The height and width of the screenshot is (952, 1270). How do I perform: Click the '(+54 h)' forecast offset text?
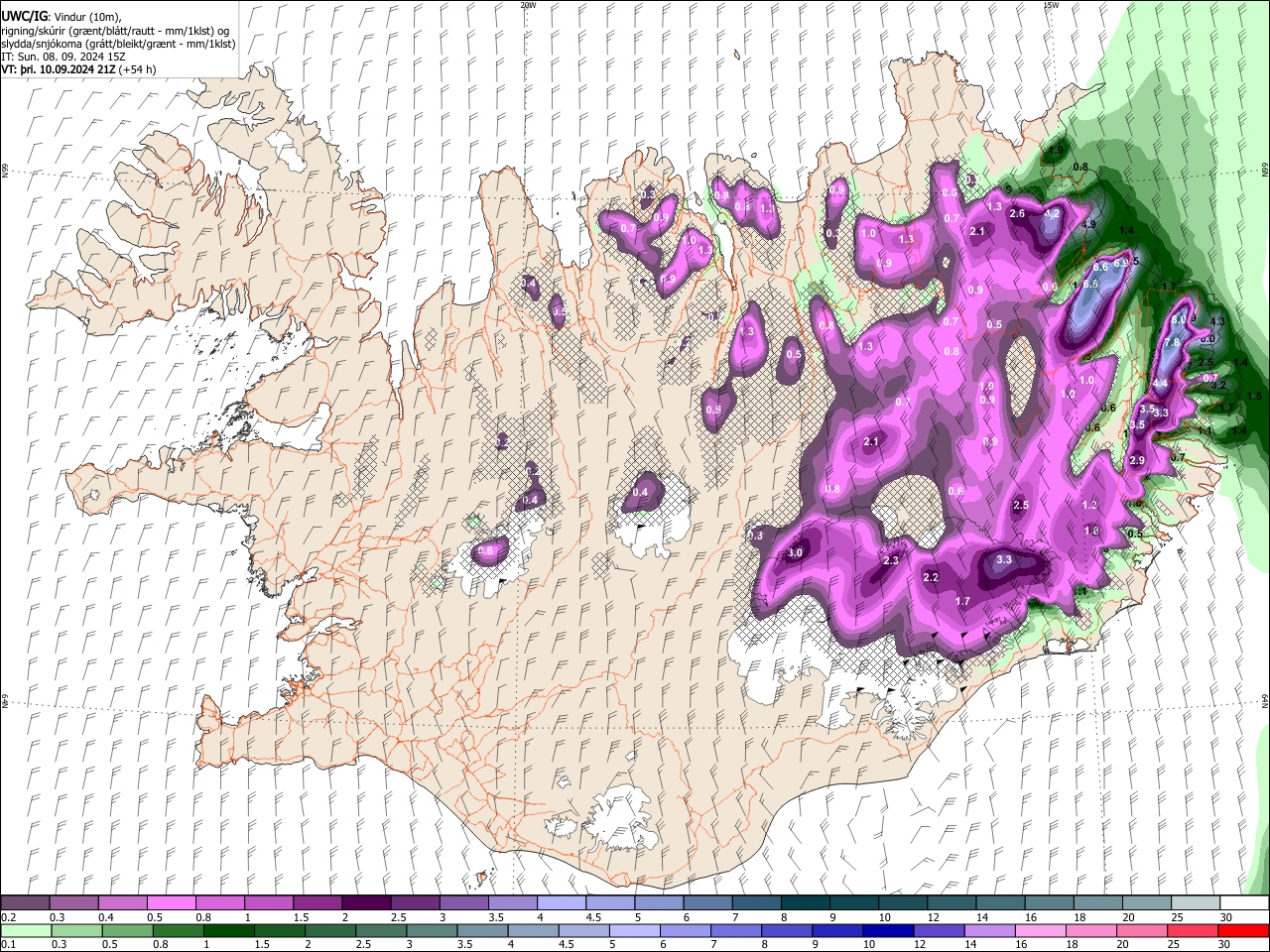click(137, 70)
